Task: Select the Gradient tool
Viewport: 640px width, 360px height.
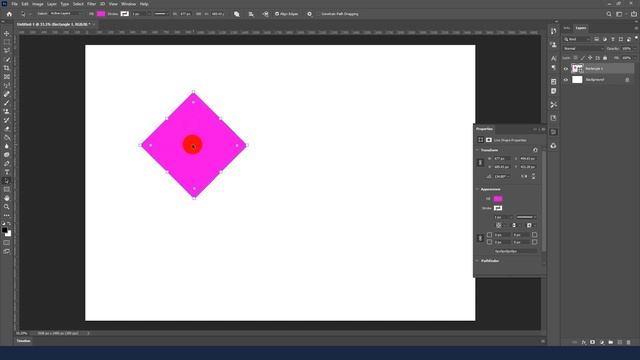Action: (7, 138)
